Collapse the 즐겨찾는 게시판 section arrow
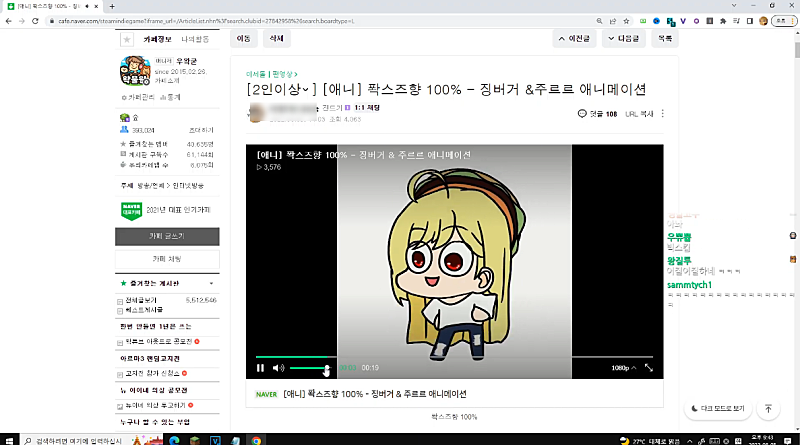800x445 pixels. tap(211, 284)
